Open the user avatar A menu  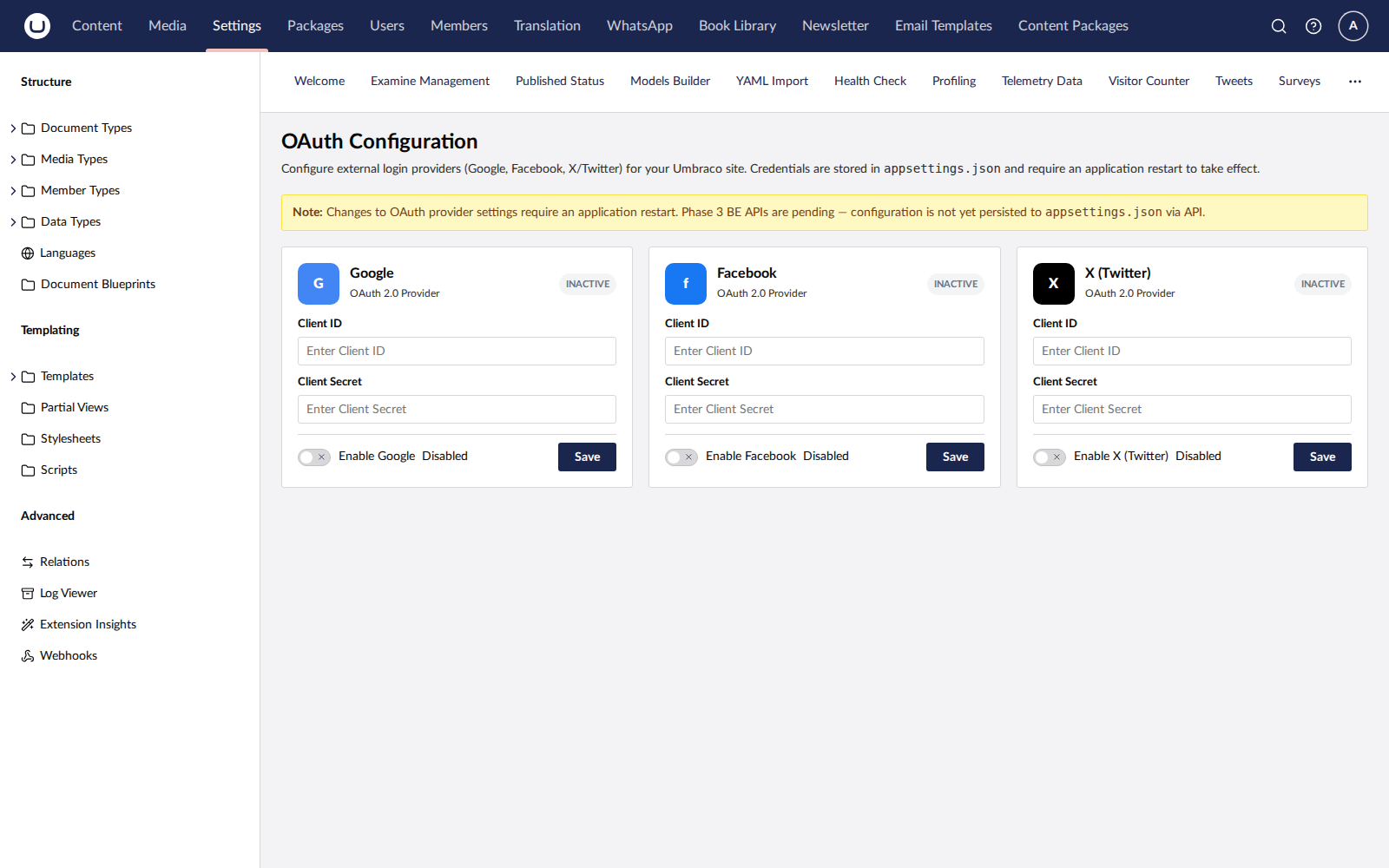click(x=1353, y=26)
